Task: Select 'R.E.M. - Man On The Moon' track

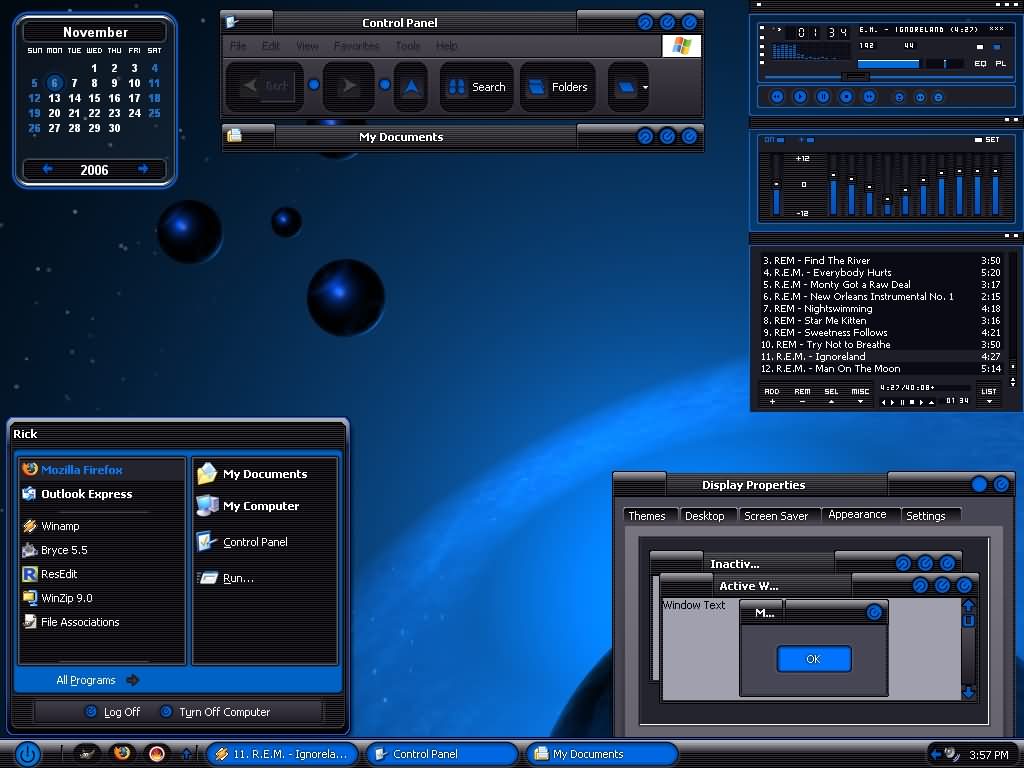Action: click(881, 368)
